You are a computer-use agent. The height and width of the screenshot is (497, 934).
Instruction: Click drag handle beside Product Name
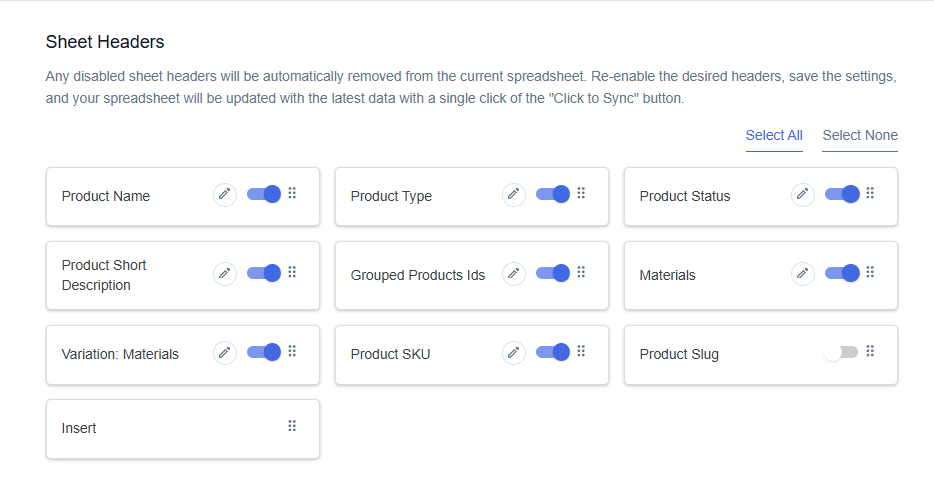[292, 193]
